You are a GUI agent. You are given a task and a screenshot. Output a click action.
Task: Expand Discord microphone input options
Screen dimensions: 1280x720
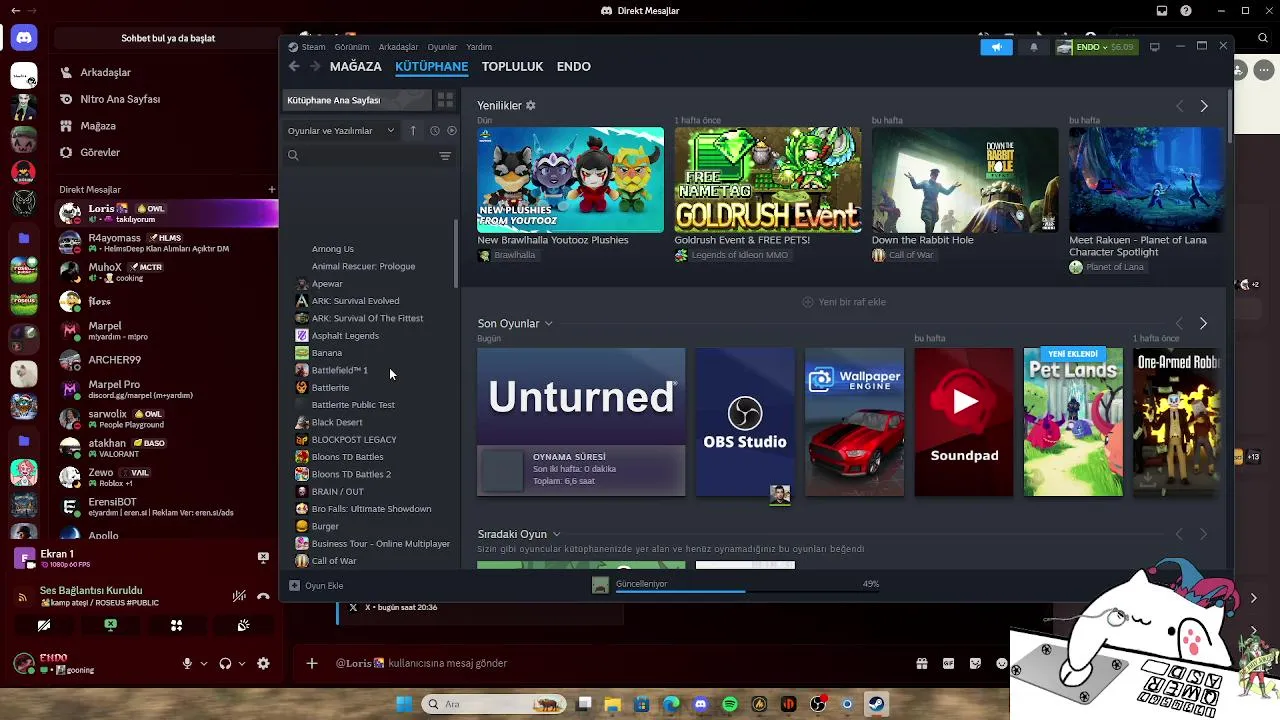click(204, 663)
